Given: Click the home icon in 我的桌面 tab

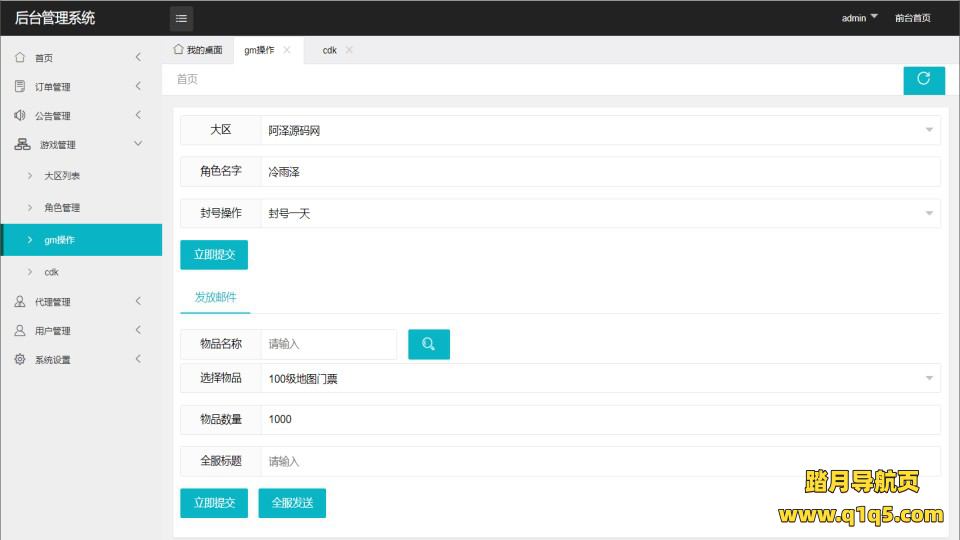Looking at the screenshot, I should coord(178,49).
